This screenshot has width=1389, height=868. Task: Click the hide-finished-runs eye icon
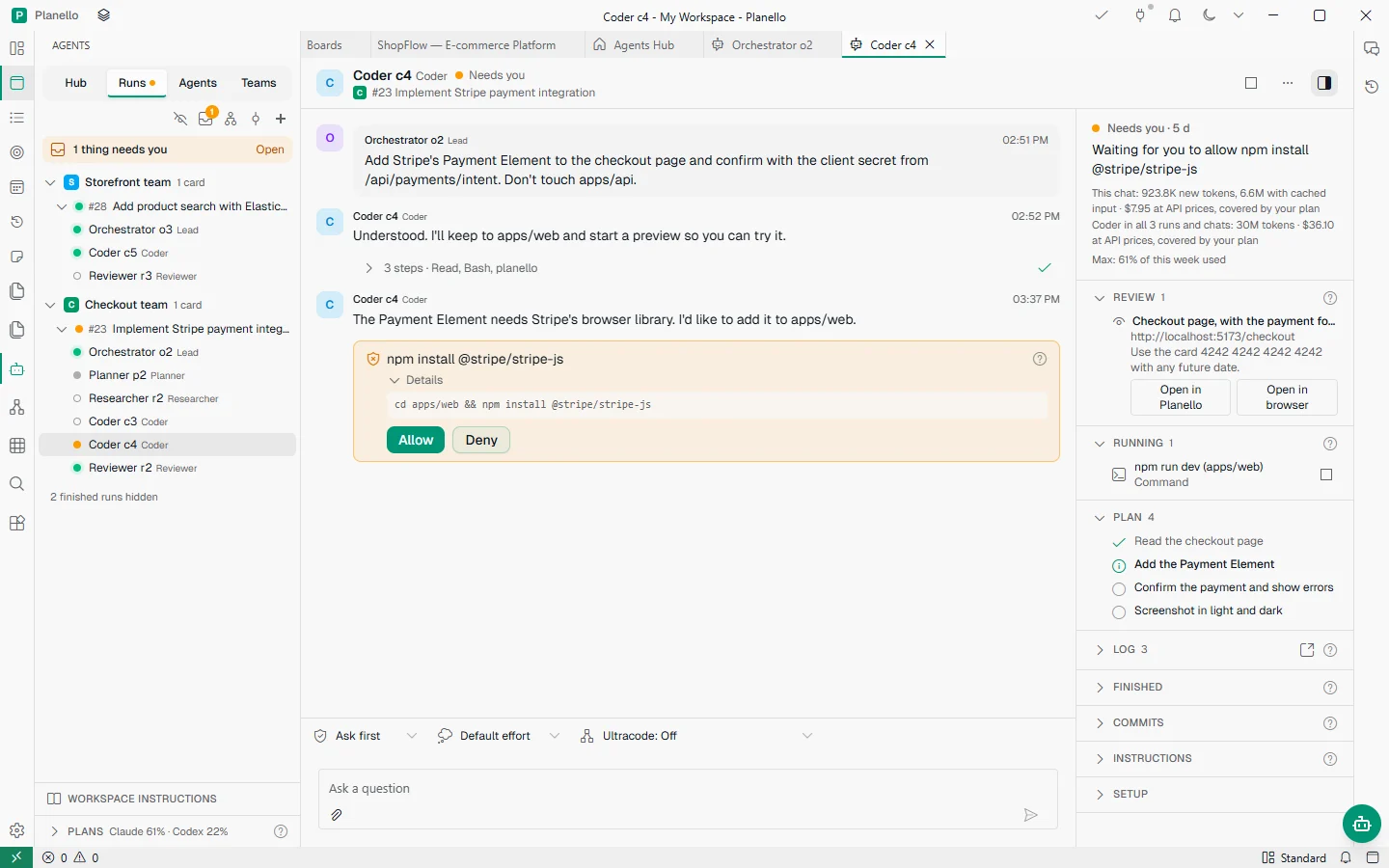point(180,119)
